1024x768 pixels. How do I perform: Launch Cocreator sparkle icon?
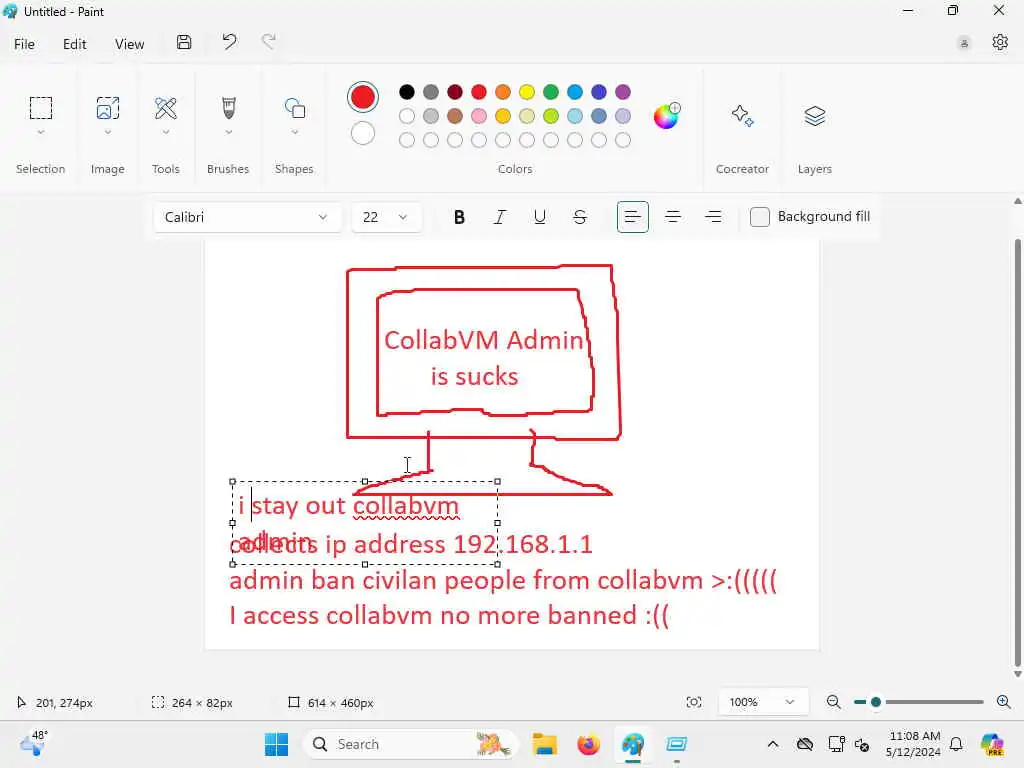pos(743,116)
